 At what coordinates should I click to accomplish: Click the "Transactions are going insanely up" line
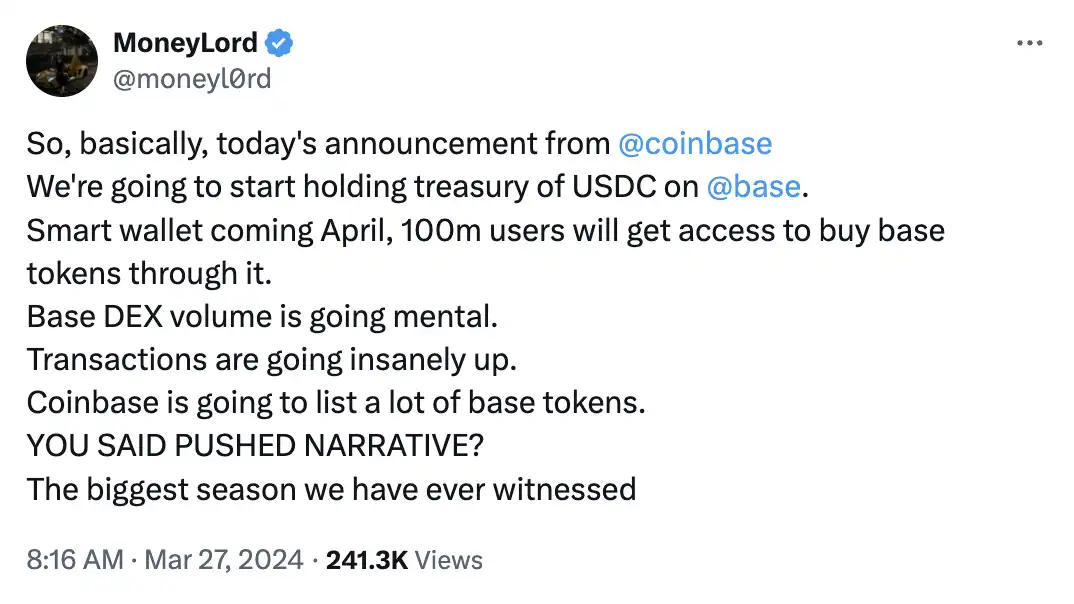(271, 360)
